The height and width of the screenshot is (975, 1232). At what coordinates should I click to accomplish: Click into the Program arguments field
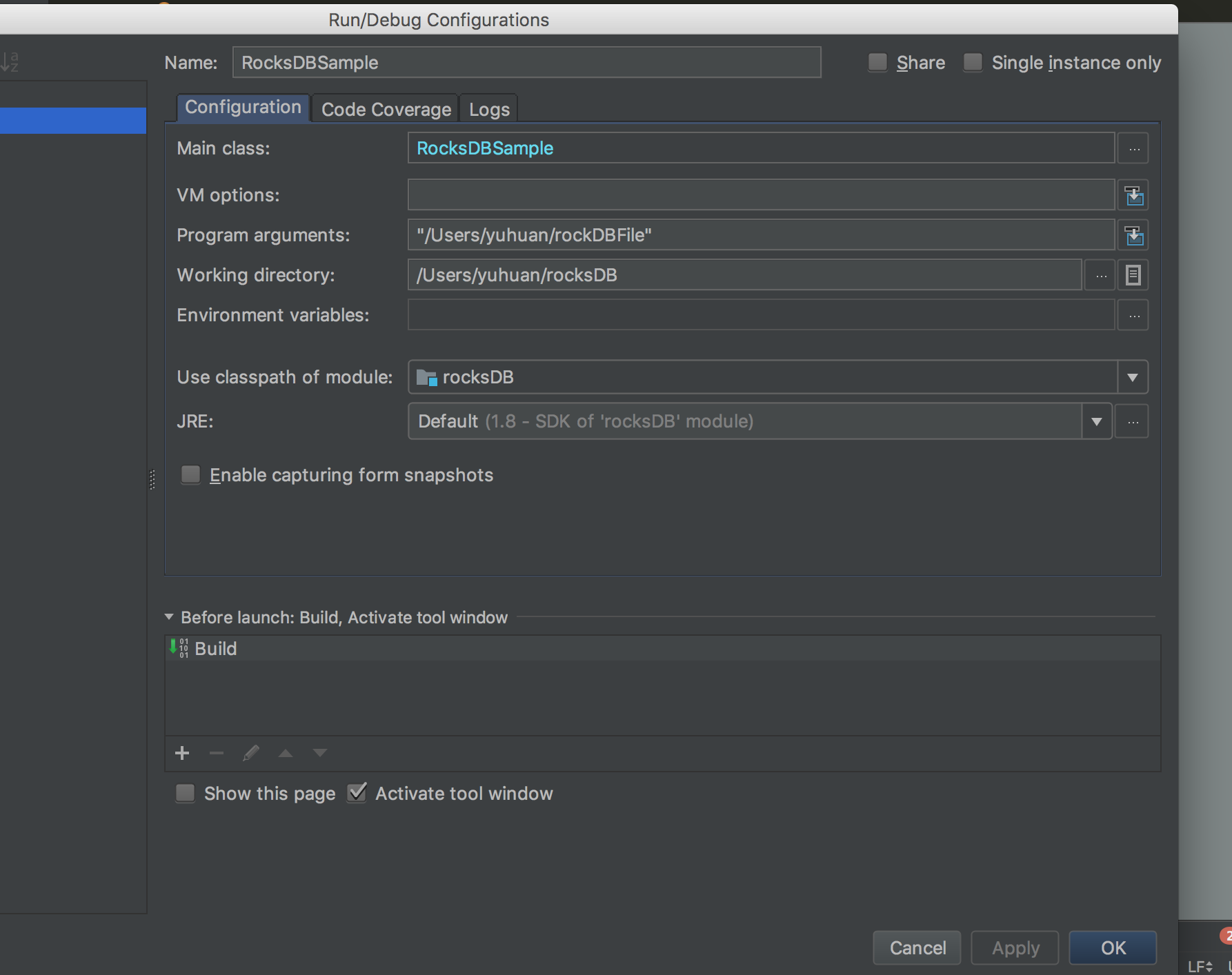[x=759, y=235]
